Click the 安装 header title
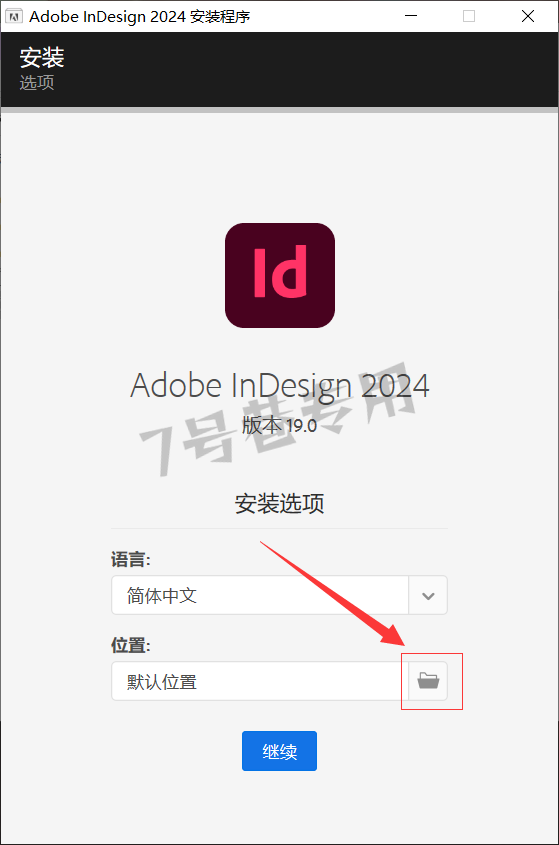The height and width of the screenshot is (845, 559). [x=42, y=58]
